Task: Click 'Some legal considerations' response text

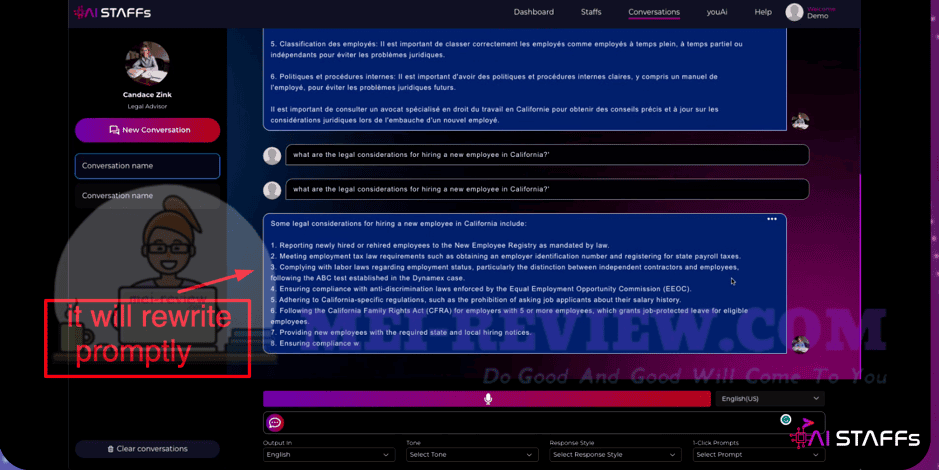Action: click(x=398, y=224)
